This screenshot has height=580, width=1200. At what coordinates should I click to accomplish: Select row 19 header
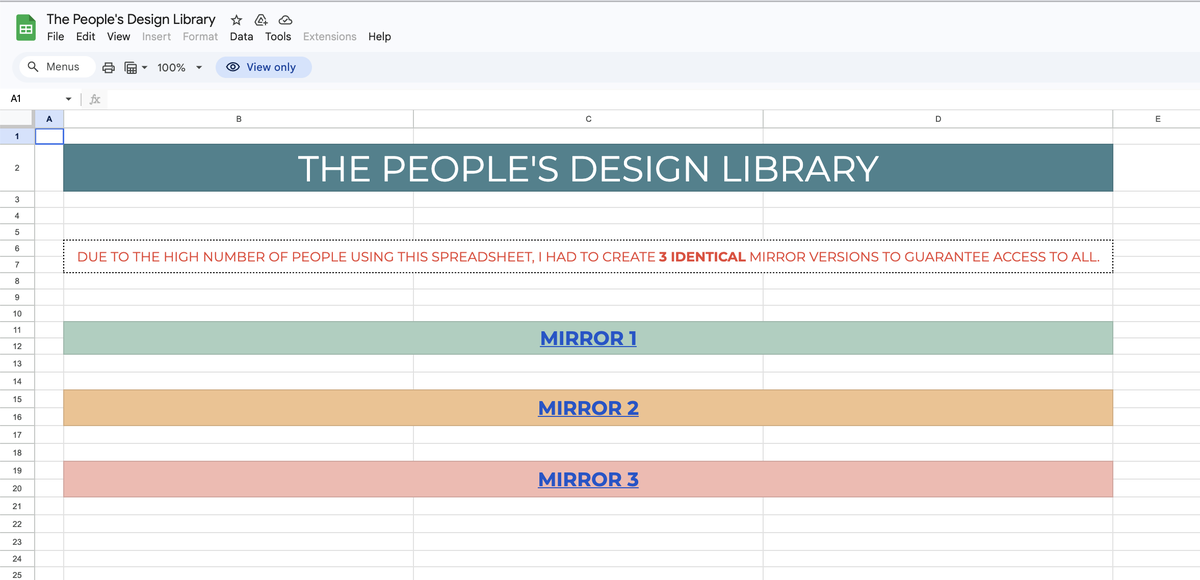pyautogui.click(x=17, y=469)
